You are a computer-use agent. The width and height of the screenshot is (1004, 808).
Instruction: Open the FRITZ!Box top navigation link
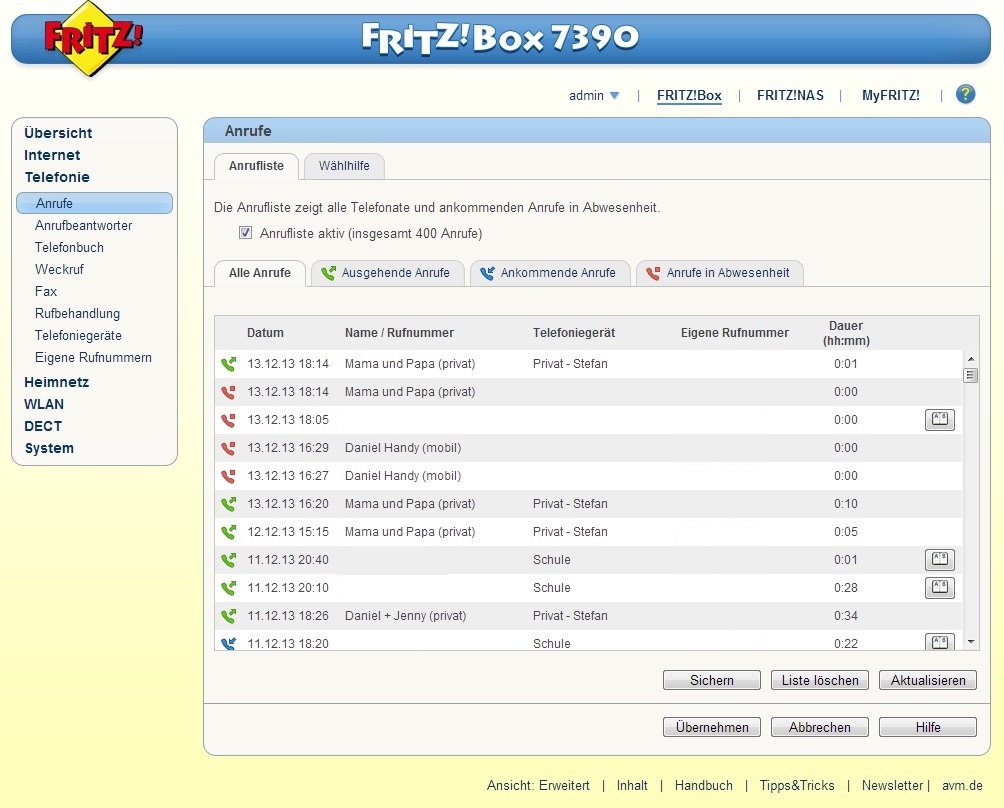click(x=689, y=95)
